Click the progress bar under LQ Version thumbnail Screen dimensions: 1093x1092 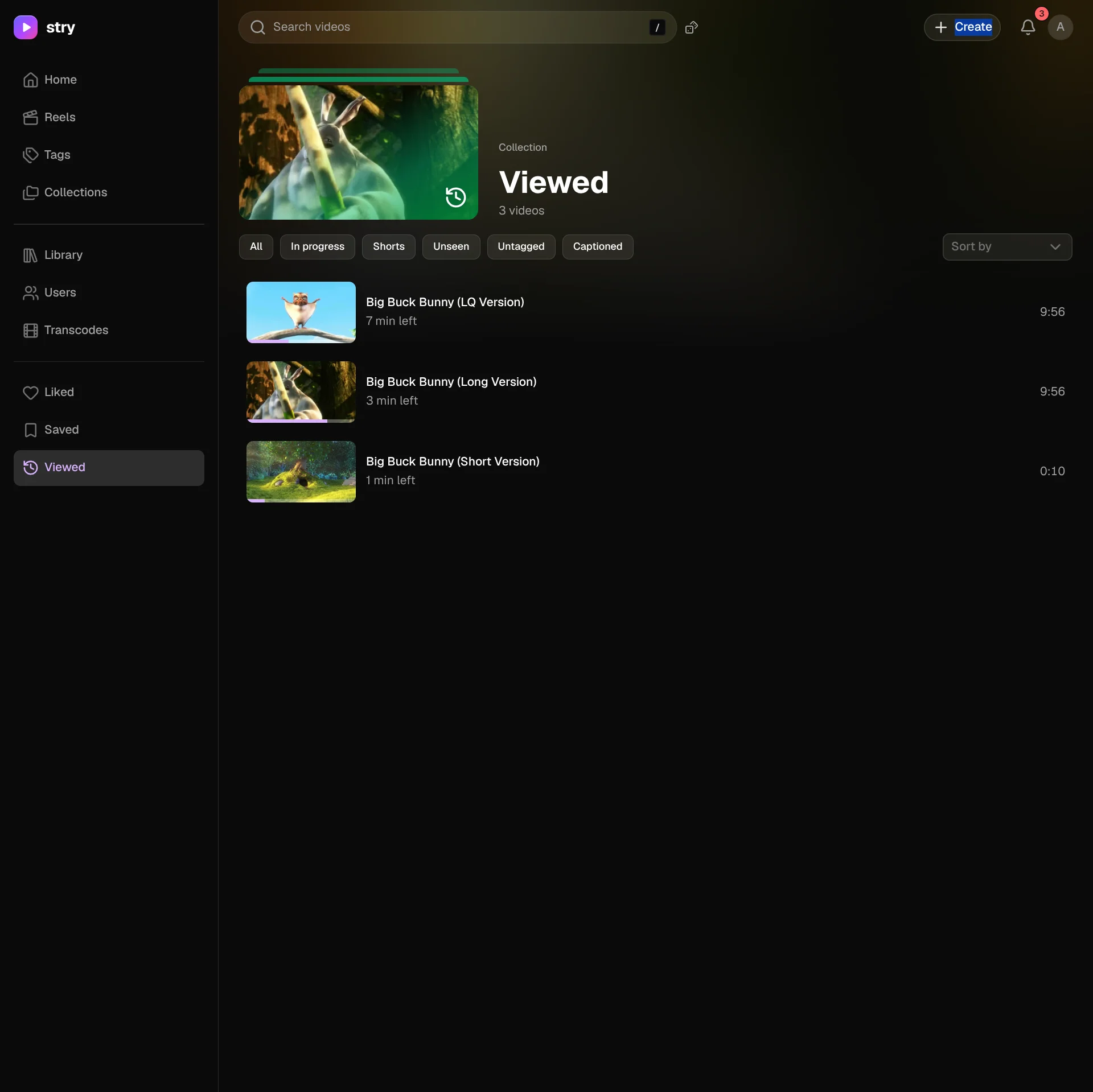pyautogui.click(x=301, y=341)
